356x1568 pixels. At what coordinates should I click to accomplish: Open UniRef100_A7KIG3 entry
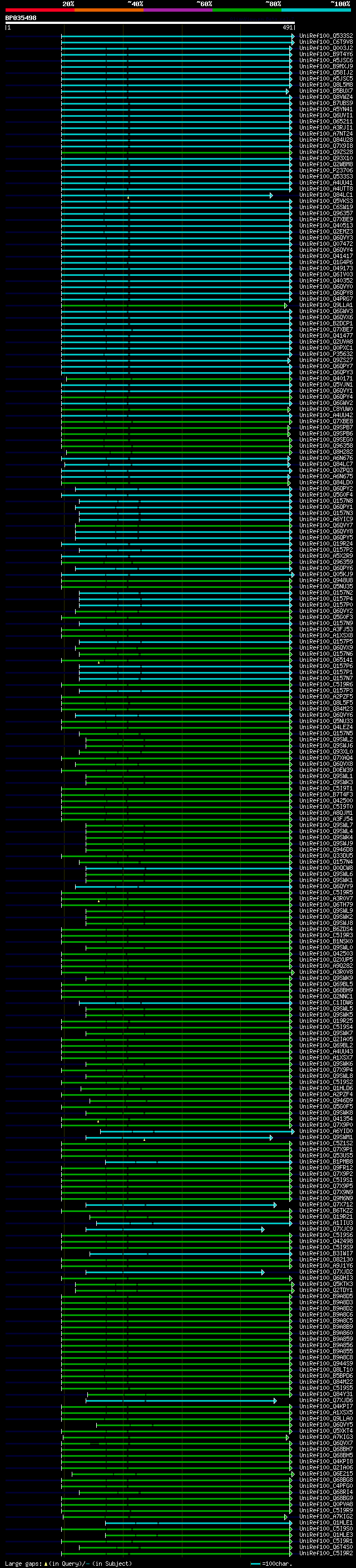pyautogui.click(x=326, y=1437)
